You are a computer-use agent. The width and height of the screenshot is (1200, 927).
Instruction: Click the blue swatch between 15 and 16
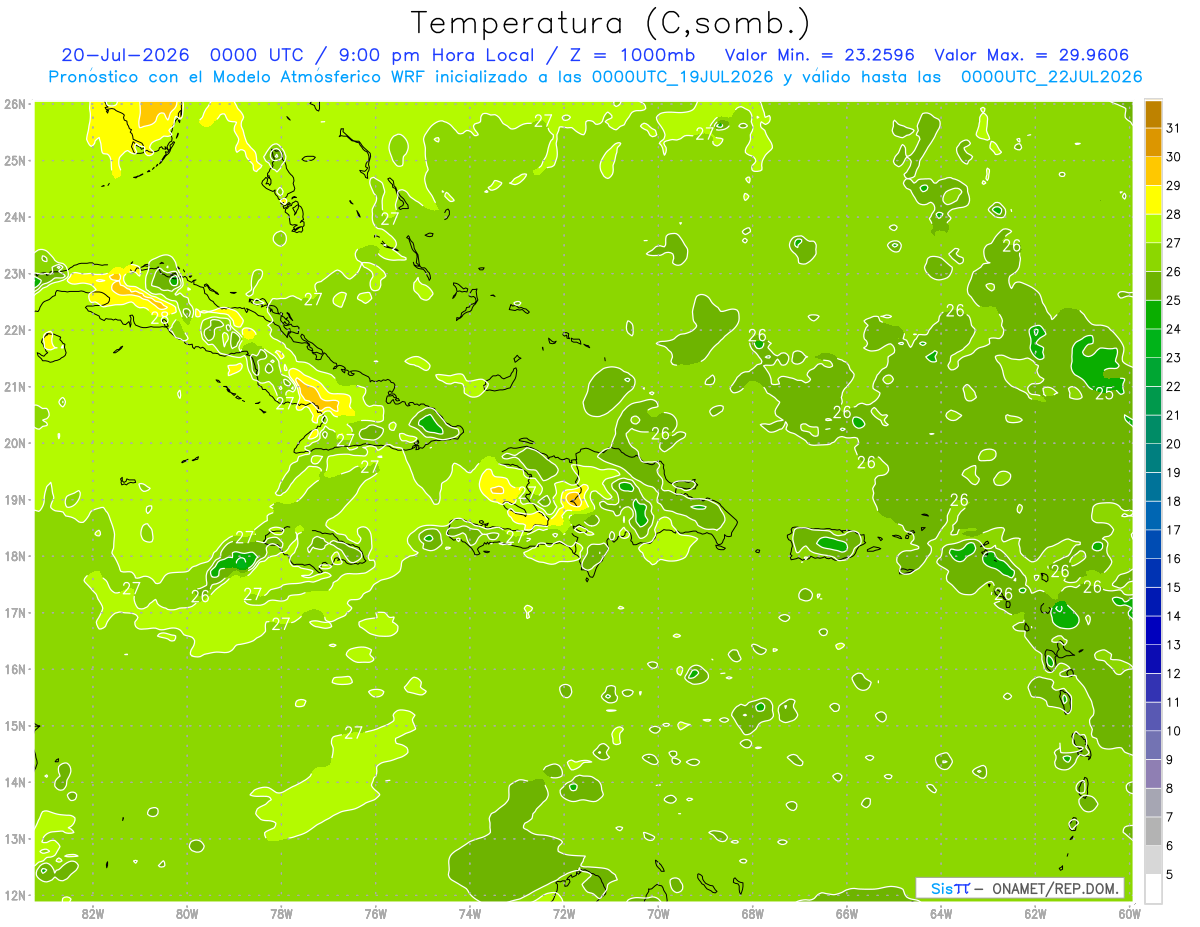pos(1153,573)
